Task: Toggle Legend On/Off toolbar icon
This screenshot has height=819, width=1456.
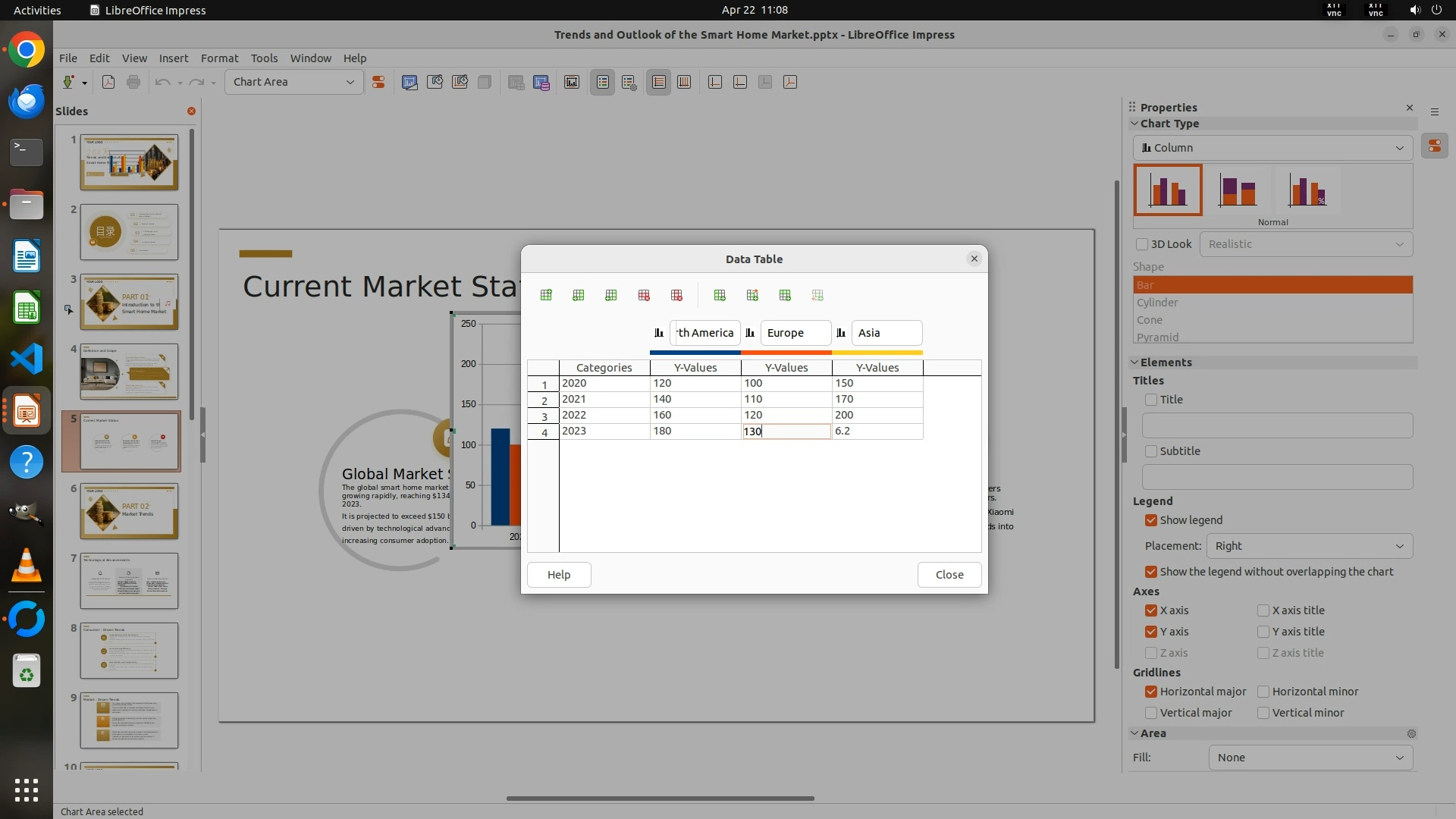Action: click(x=603, y=82)
